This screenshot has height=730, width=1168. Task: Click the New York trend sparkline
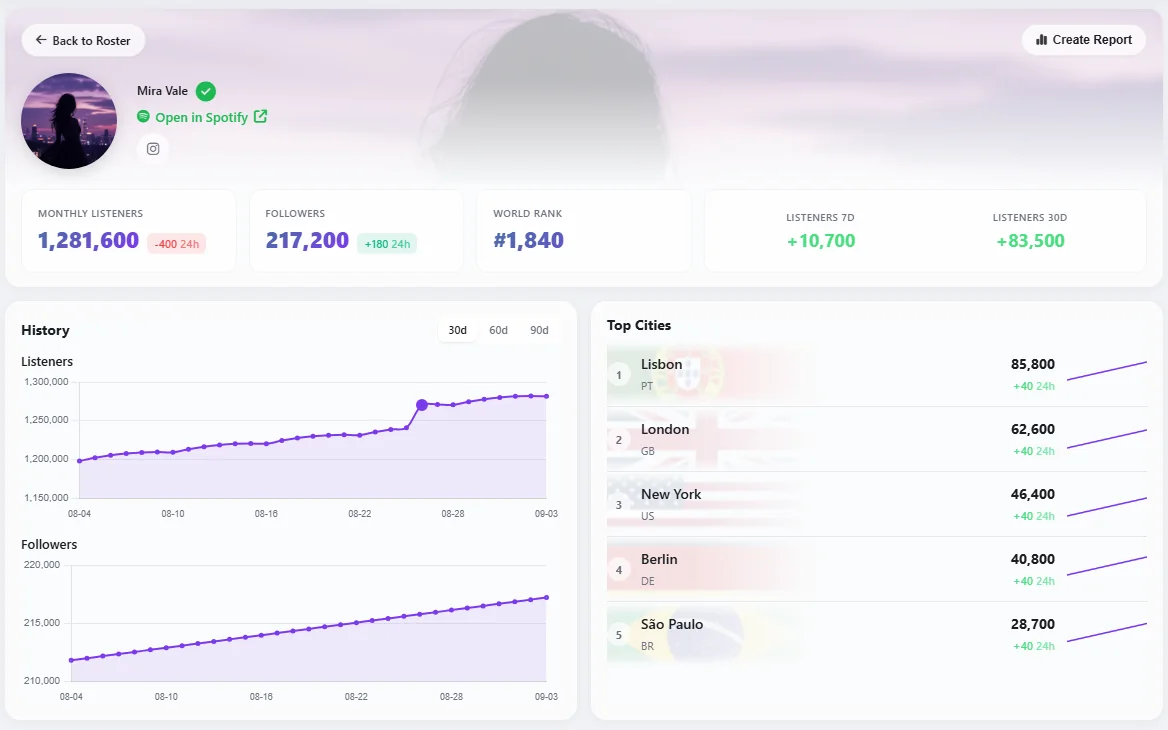[x=1107, y=507]
